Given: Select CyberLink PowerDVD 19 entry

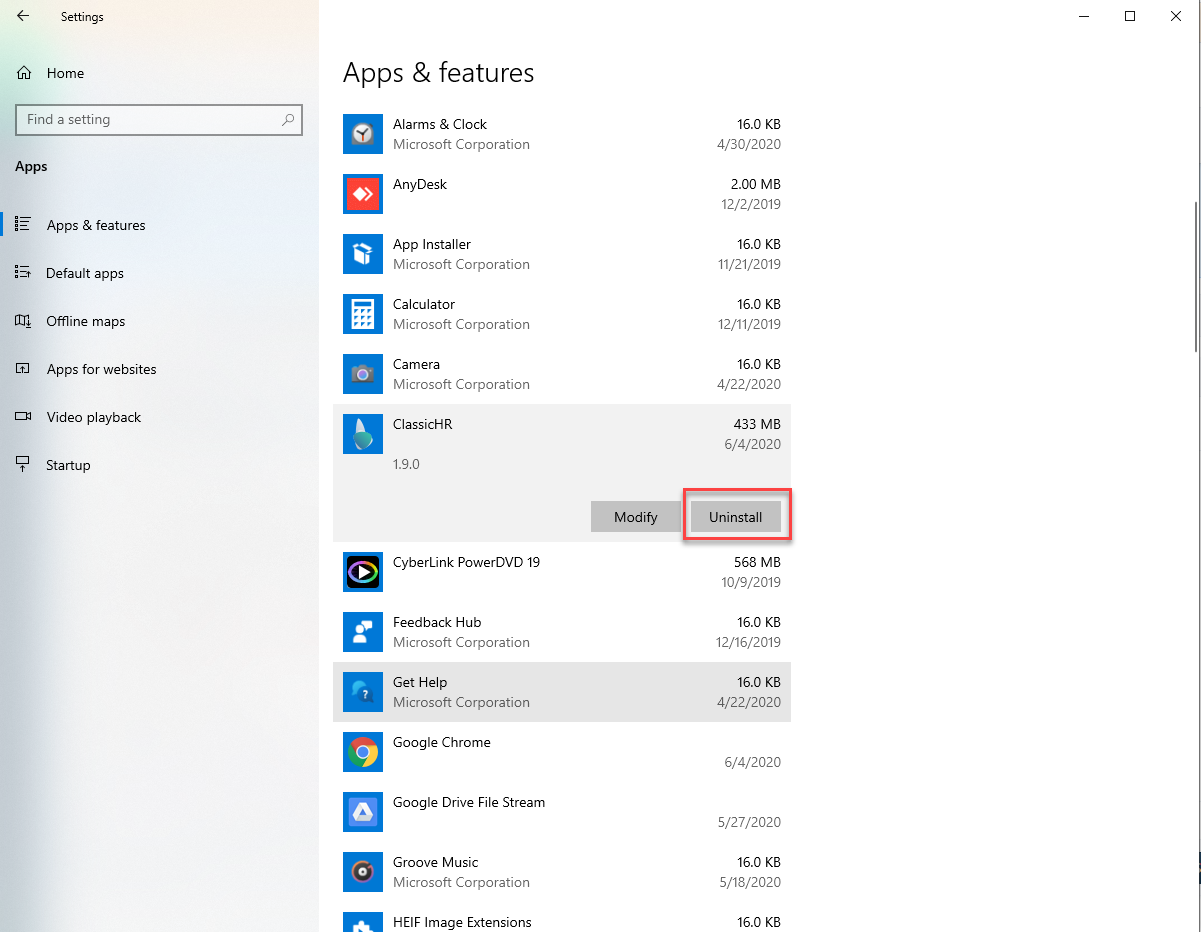Looking at the screenshot, I should click(562, 572).
